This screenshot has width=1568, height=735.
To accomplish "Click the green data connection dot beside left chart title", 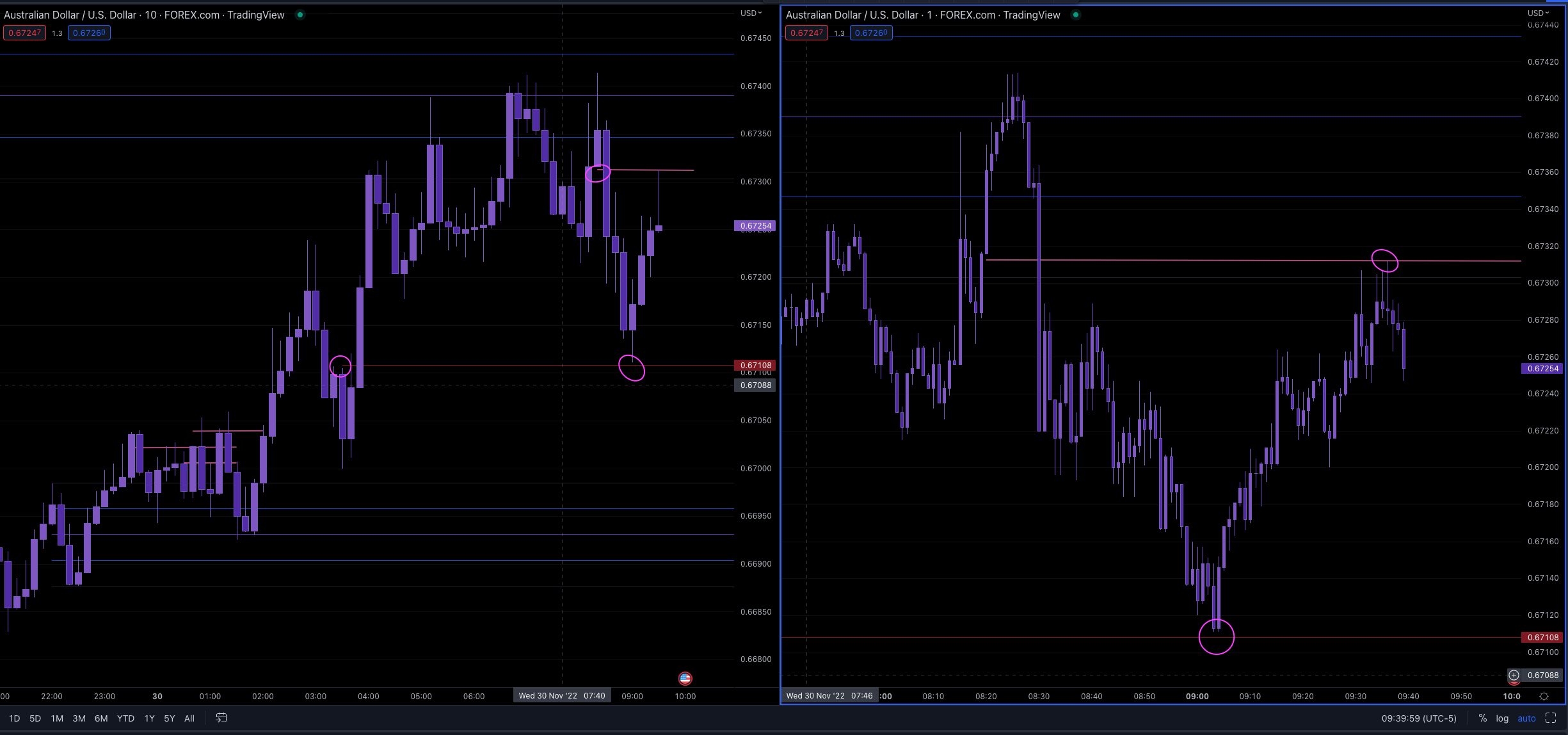I will tap(299, 15).
